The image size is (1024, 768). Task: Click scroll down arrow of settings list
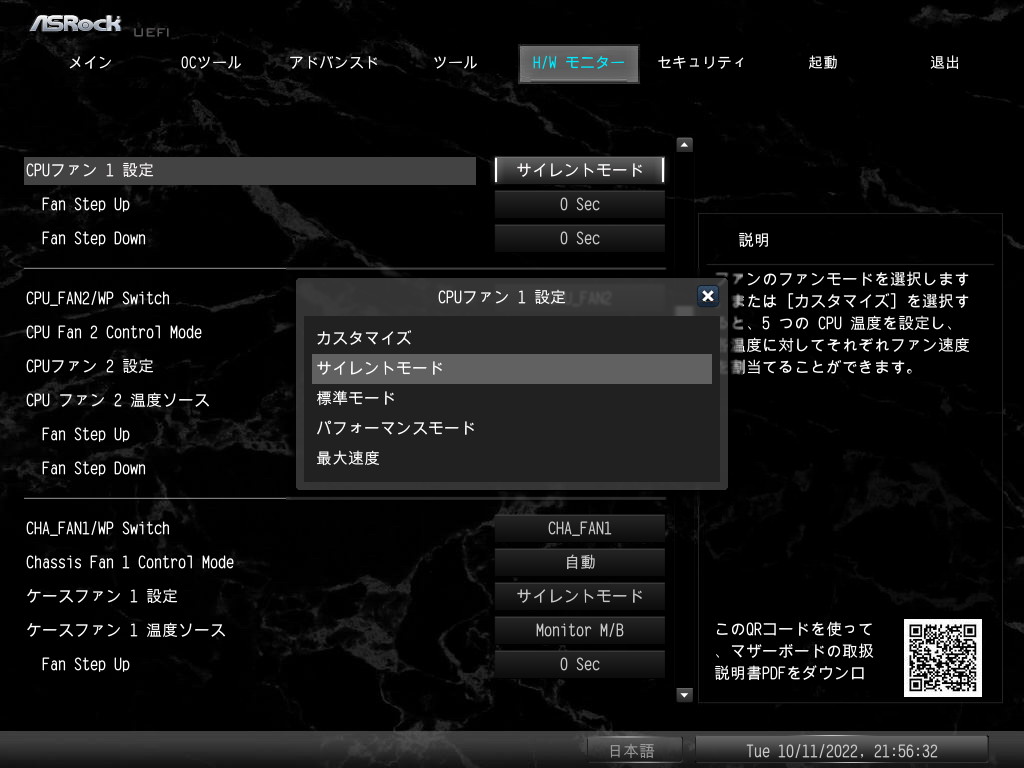[x=684, y=695]
